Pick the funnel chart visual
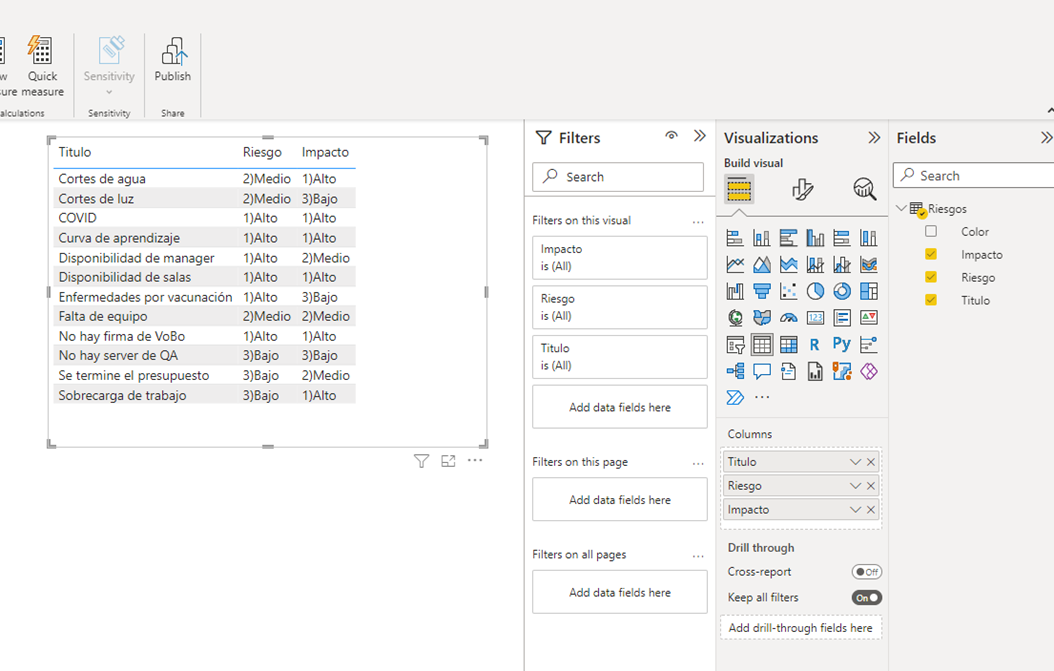This screenshot has height=671, width=1054. point(762,291)
